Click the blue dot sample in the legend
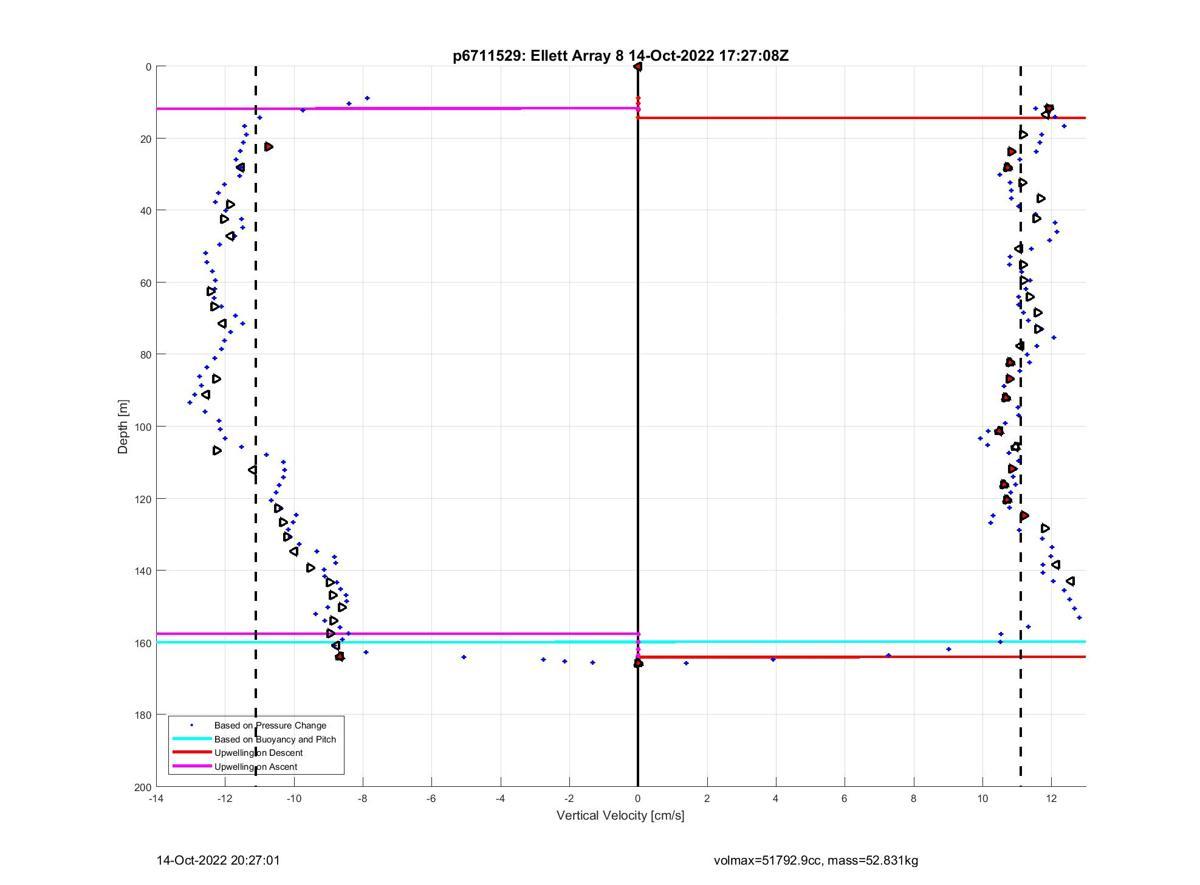 pyautogui.click(x=191, y=725)
